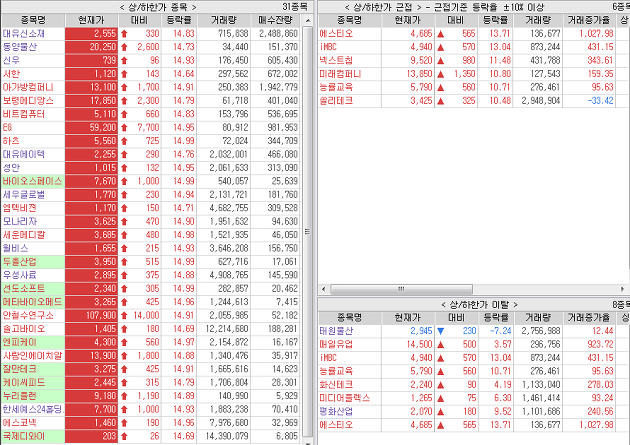Click the red triangle icon in 매일유업 row
The image size is (630, 445).
(441, 345)
